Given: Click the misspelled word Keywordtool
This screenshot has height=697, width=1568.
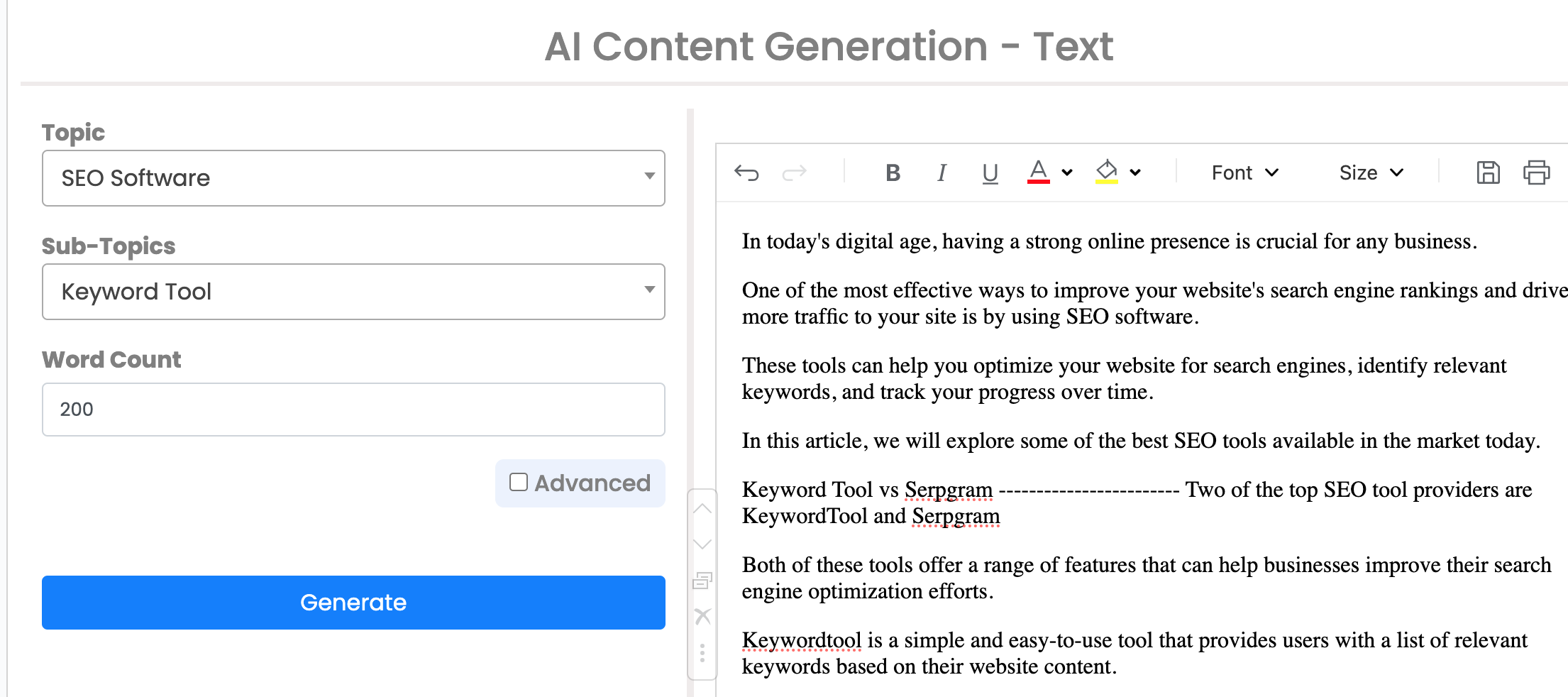Looking at the screenshot, I should (x=802, y=640).
